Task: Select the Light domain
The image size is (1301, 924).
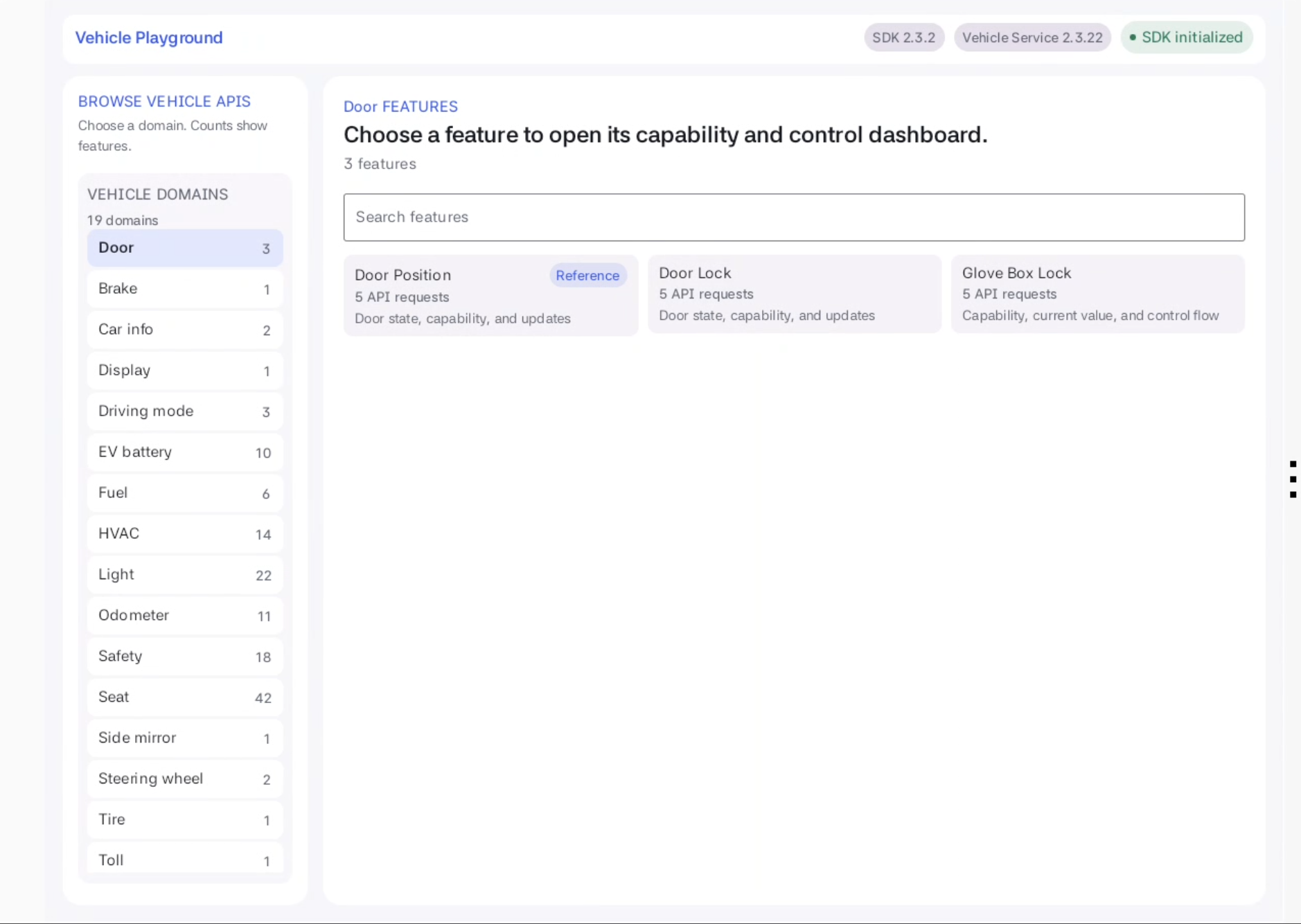Action: [185, 575]
